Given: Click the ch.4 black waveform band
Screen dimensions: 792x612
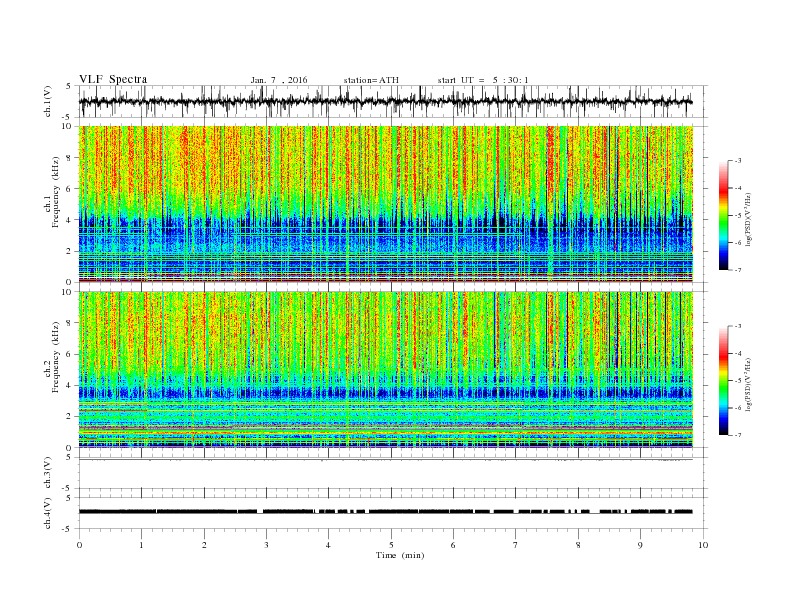Looking at the screenshot, I should (x=386, y=512).
